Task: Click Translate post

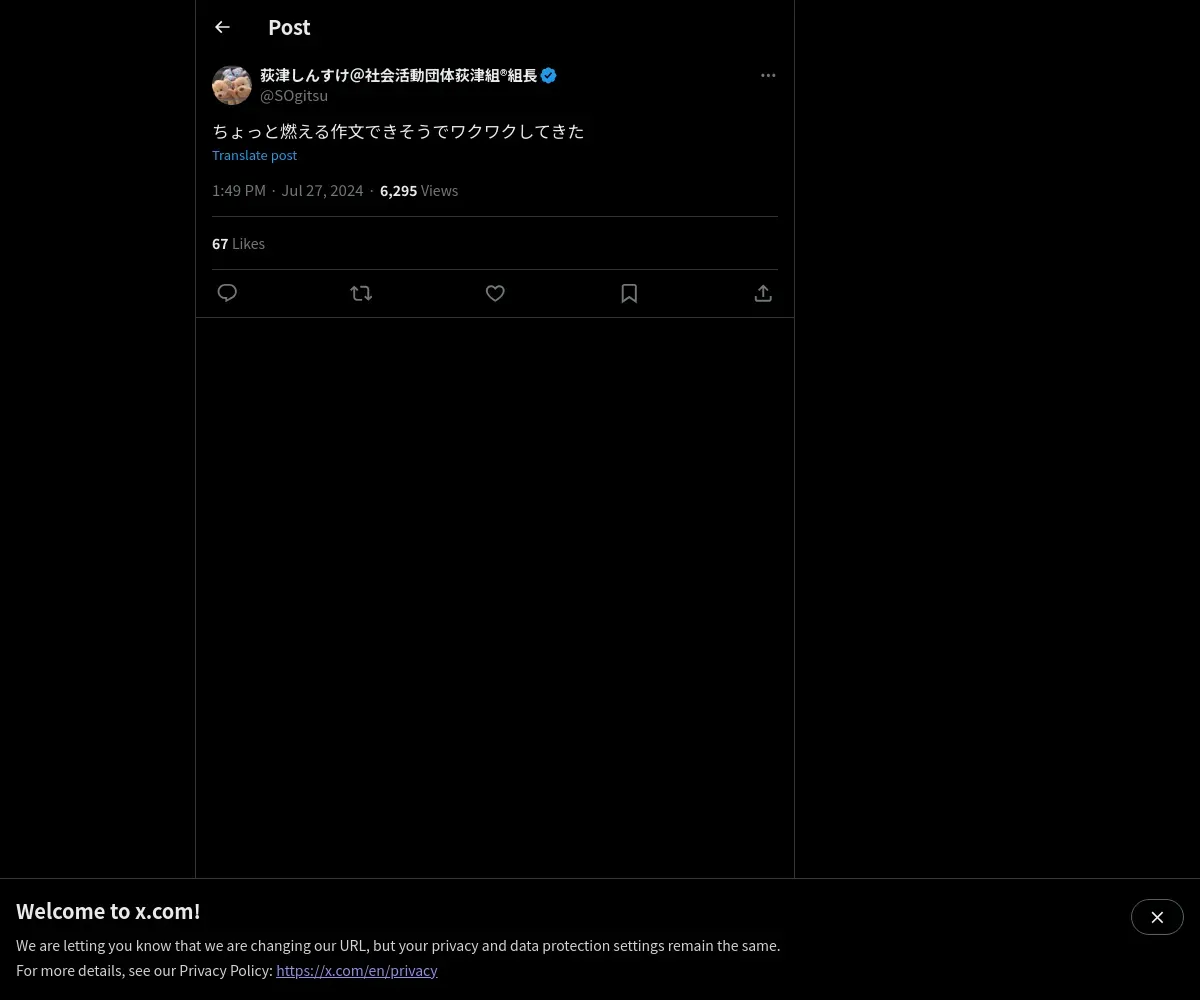Action: pyautogui.click(x=254, y=155)
